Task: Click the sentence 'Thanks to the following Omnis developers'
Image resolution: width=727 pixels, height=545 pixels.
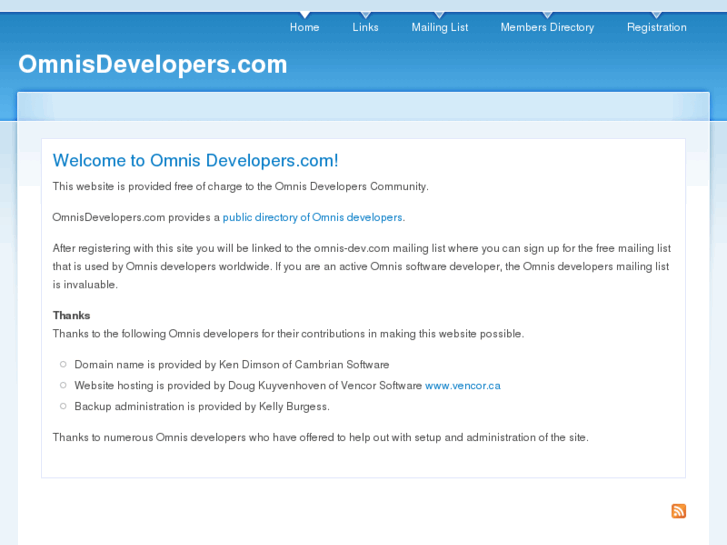Action: pyautogui.click(x=288, y=334)
